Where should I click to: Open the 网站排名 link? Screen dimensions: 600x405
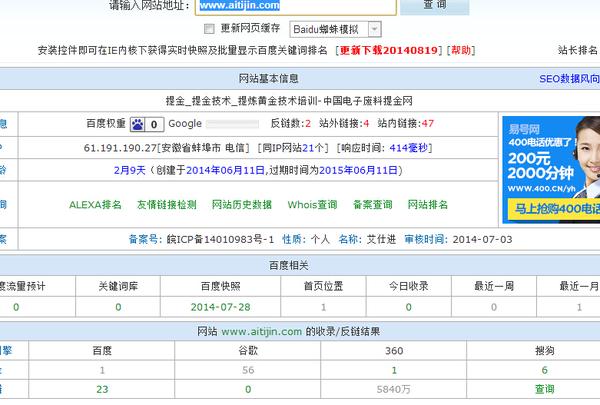[427, 205]
